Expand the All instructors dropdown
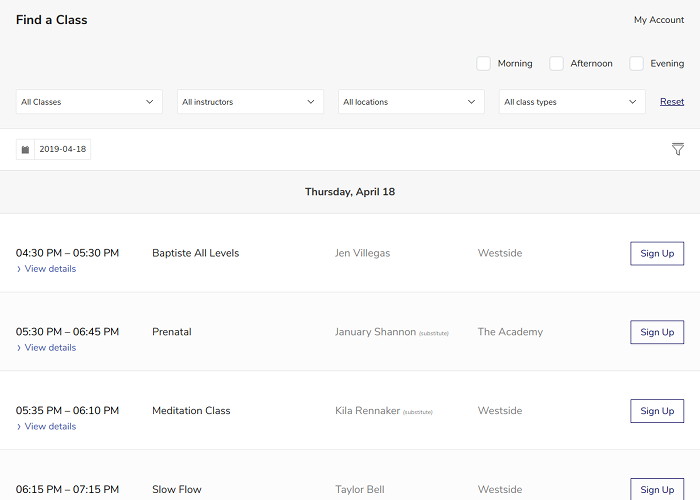Screen dimensions: 700x500 250,102
